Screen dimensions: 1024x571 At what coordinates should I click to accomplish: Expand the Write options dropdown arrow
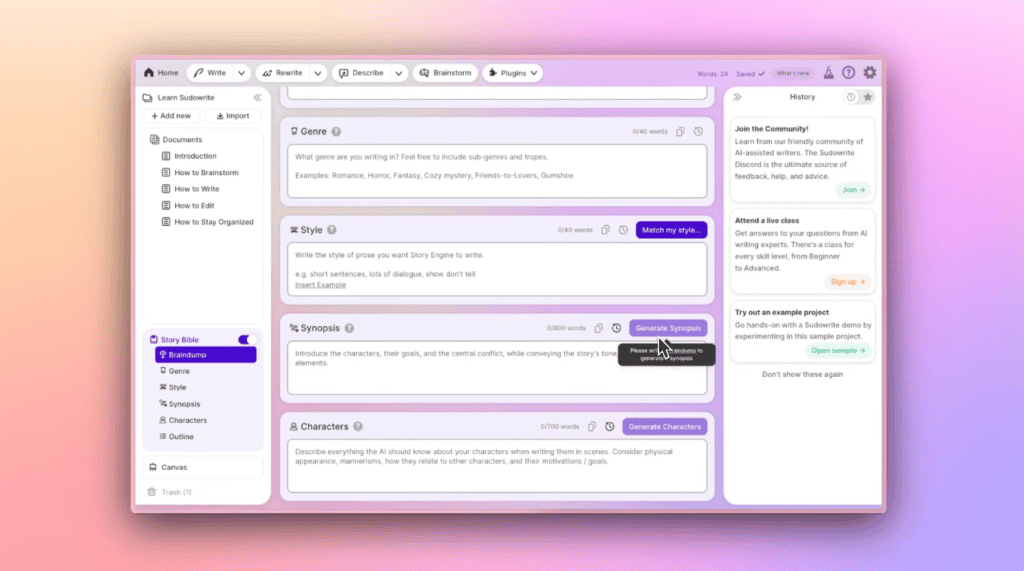(x=242, y=73)
